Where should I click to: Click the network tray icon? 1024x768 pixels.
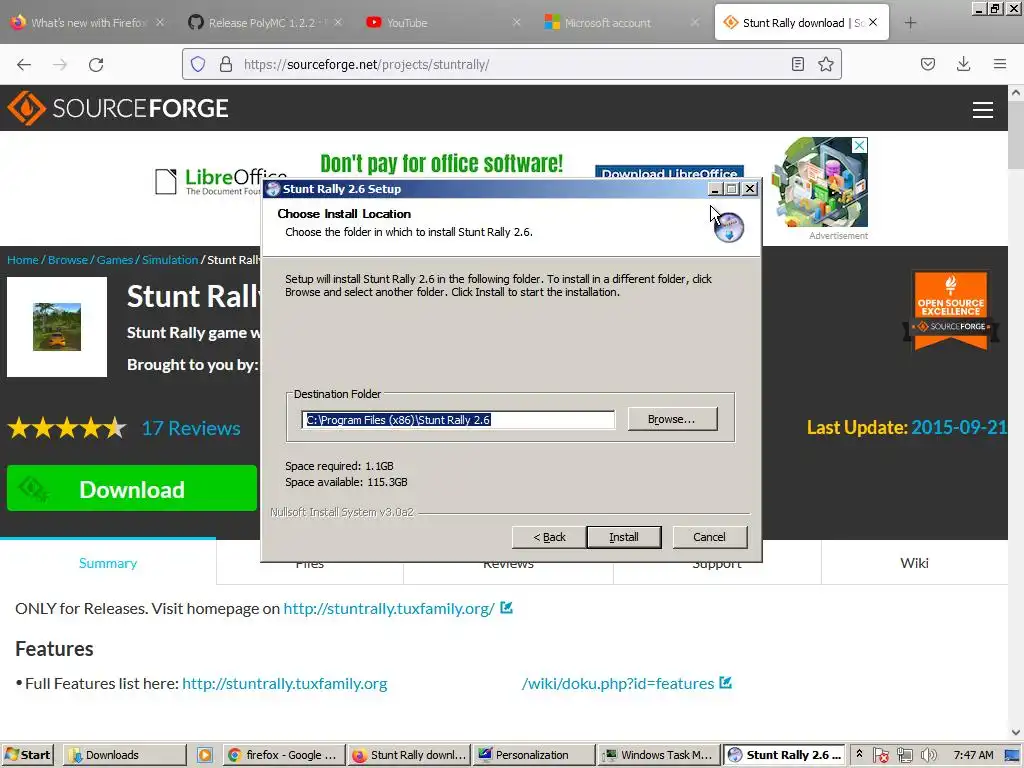point(904,755)
